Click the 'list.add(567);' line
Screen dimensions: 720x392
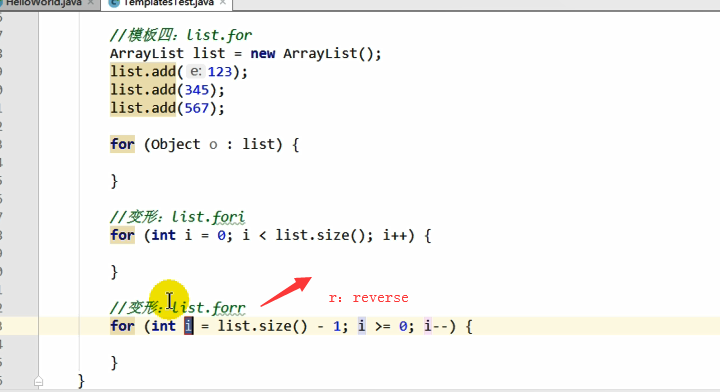167,108
